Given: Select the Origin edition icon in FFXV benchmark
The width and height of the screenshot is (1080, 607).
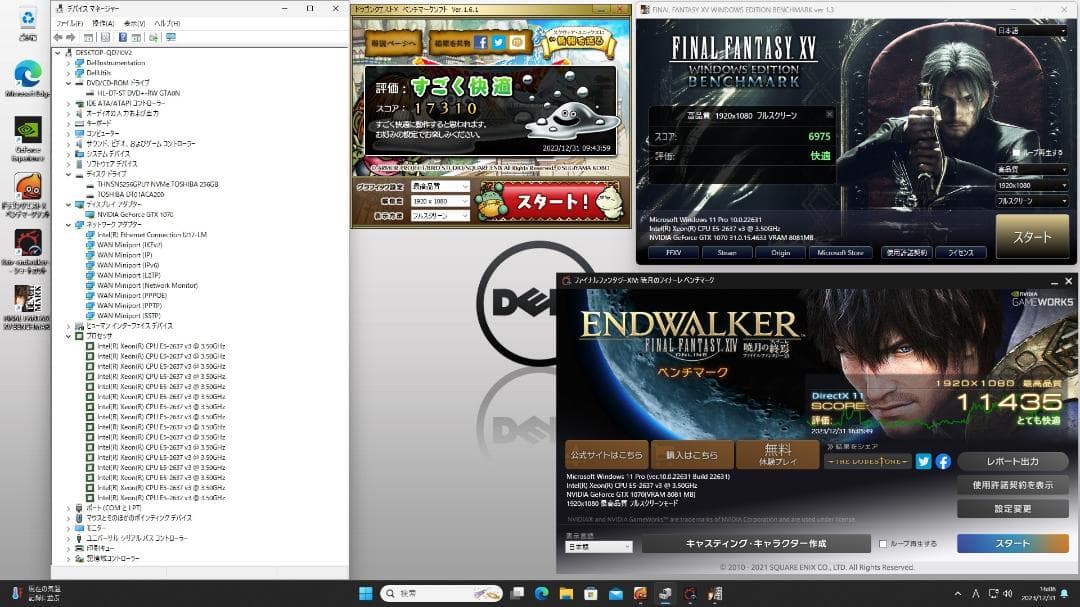Looking at the screenshot, I should click(782, 252).
